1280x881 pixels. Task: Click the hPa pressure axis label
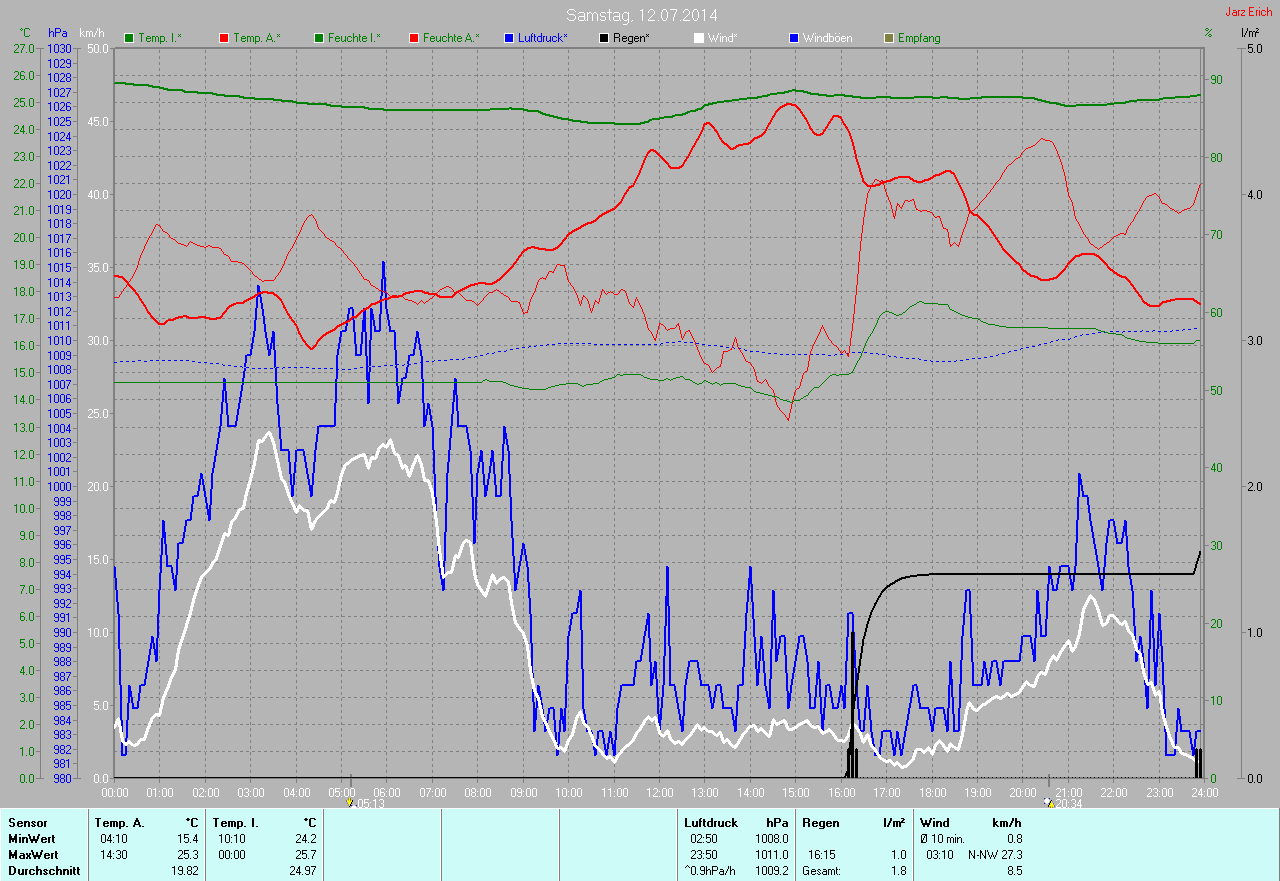[x=58, y=33]
